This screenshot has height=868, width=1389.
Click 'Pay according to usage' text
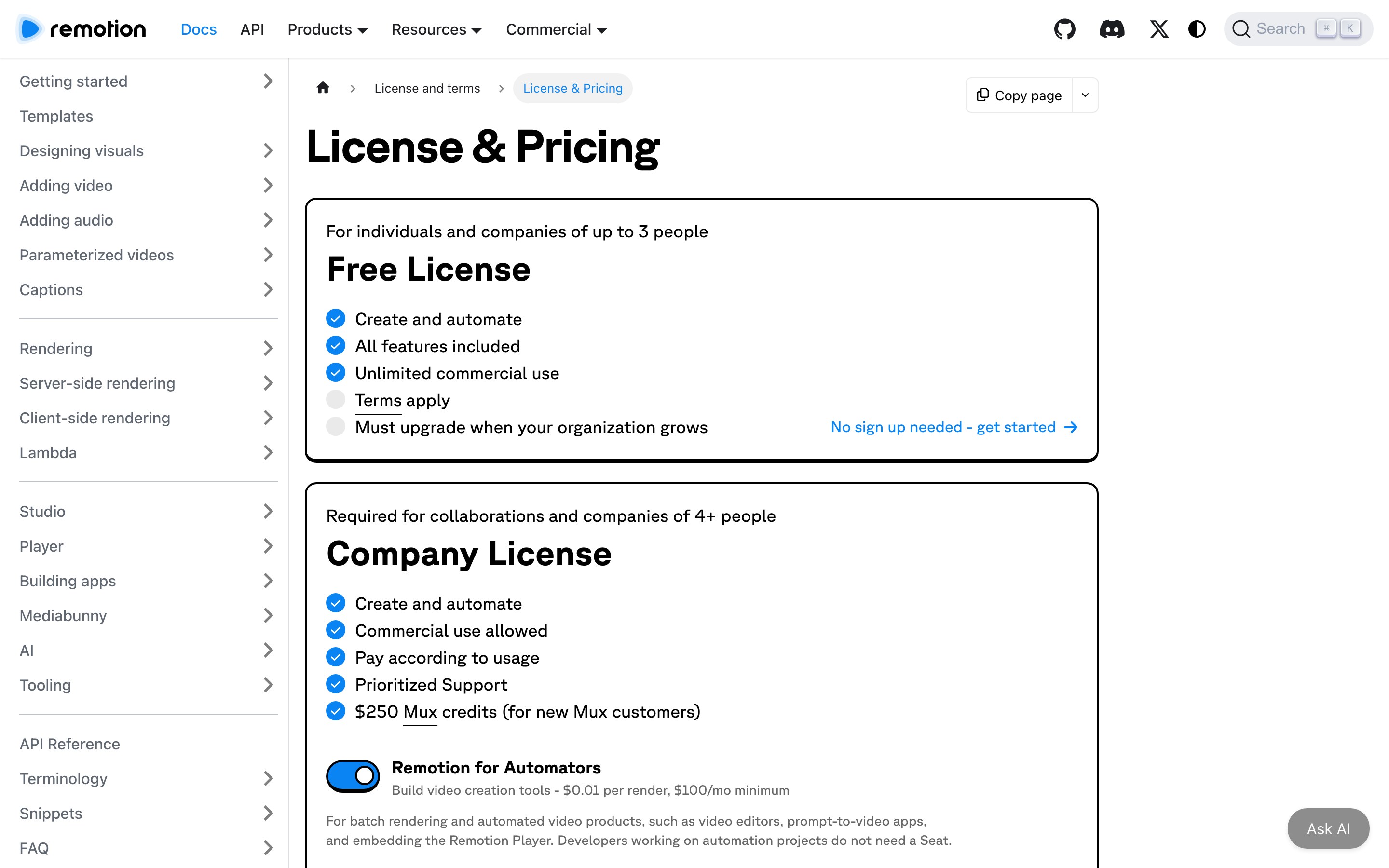coord(447,658)
